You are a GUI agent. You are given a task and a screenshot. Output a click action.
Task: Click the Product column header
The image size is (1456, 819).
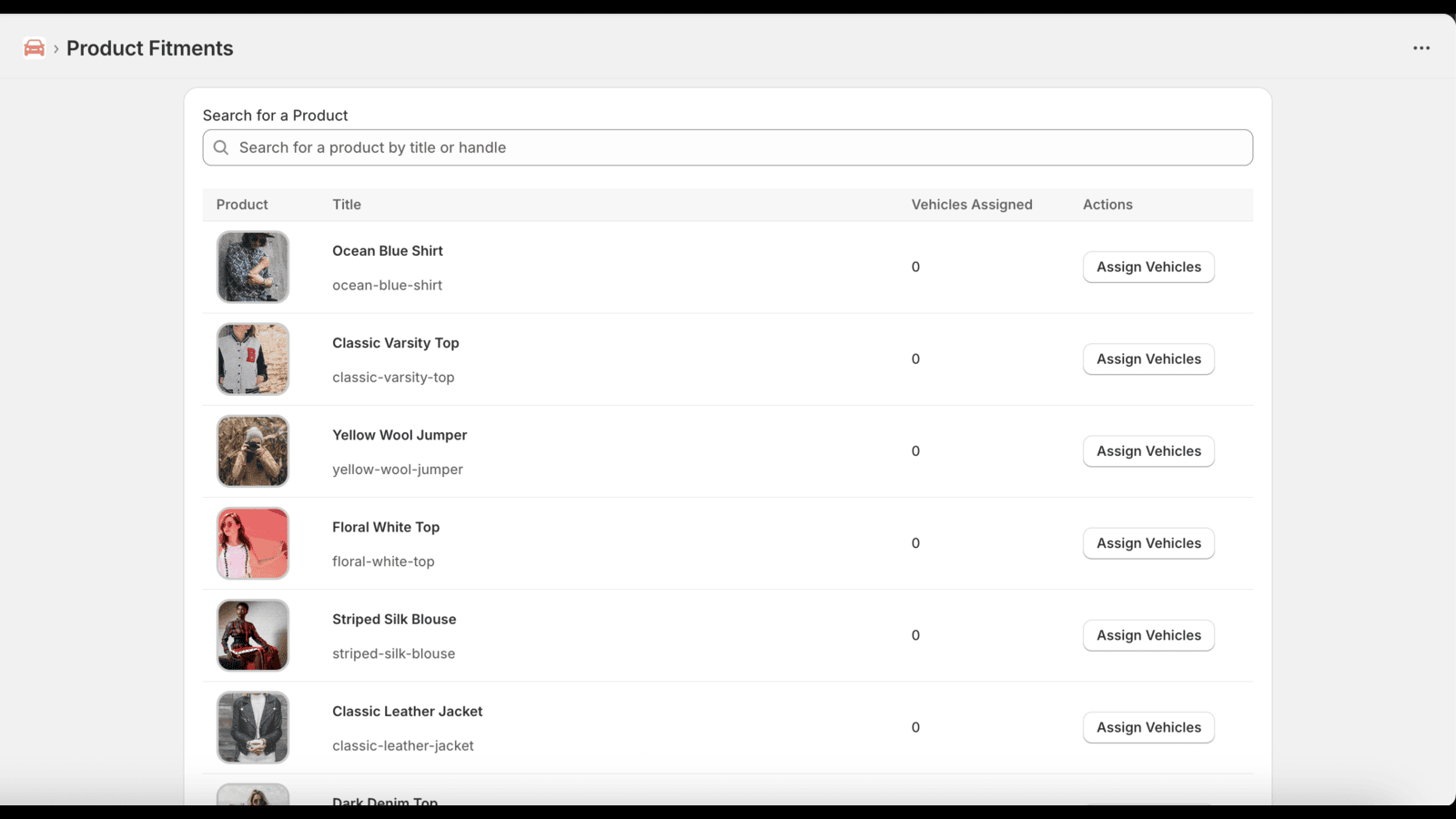click(x=241, y=205)
